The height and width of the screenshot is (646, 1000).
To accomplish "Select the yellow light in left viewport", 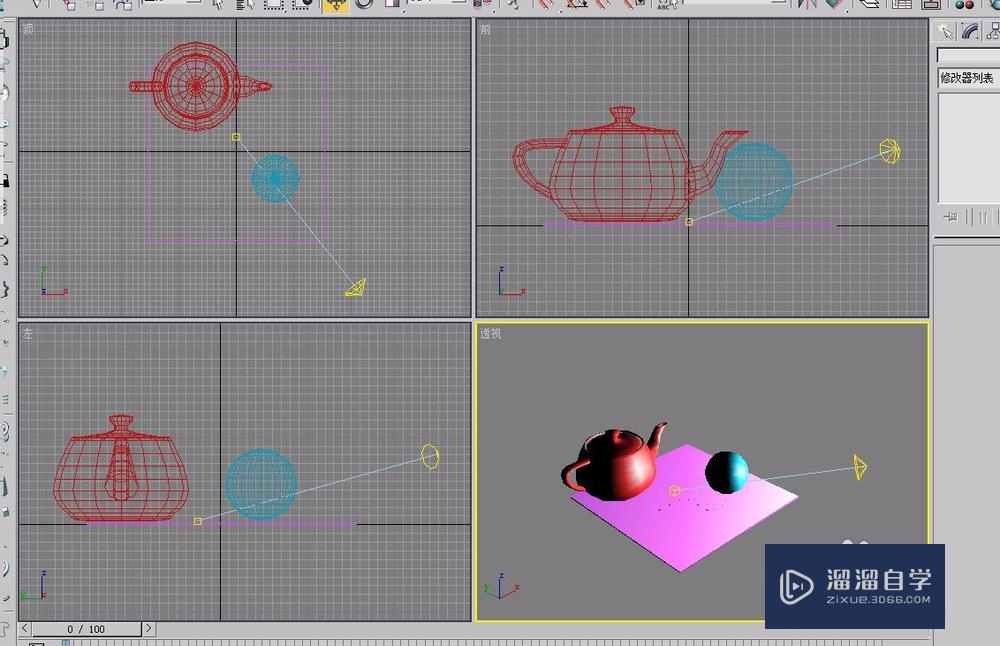I will 430,457.
